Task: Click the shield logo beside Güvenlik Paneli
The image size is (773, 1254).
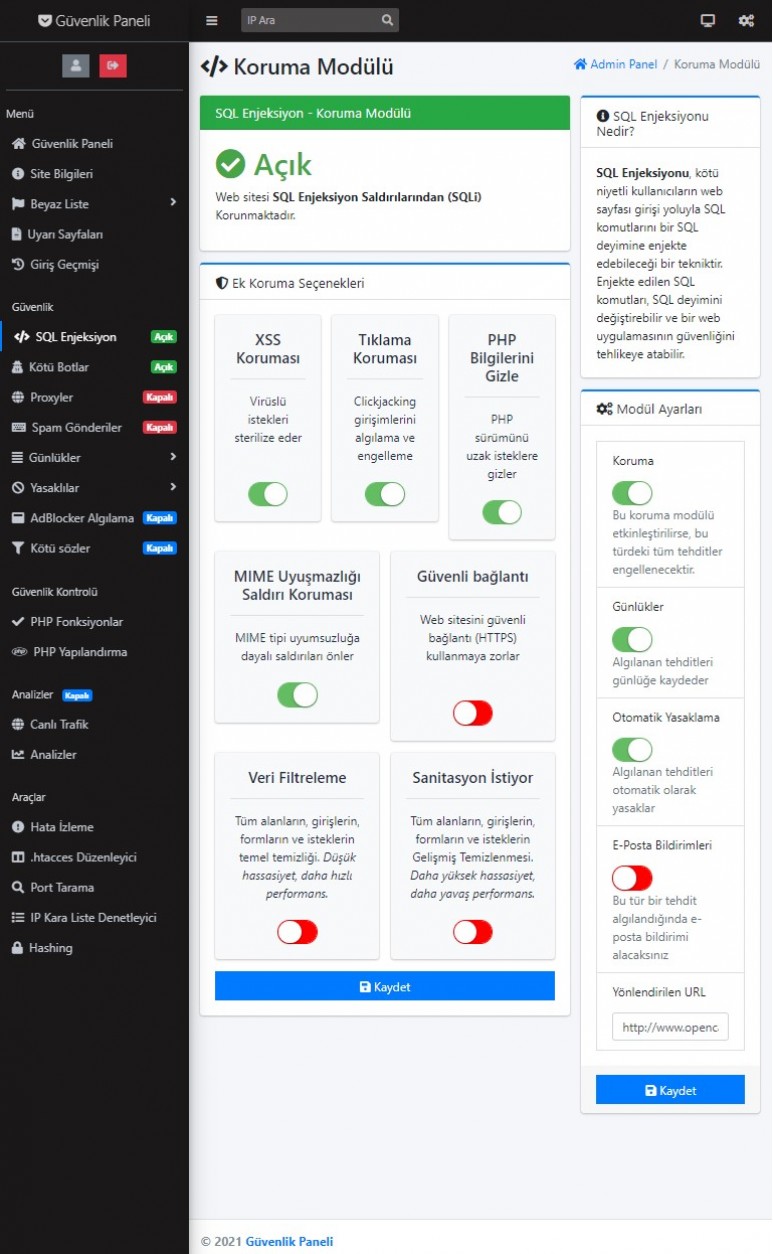Action: click(45, 20)
